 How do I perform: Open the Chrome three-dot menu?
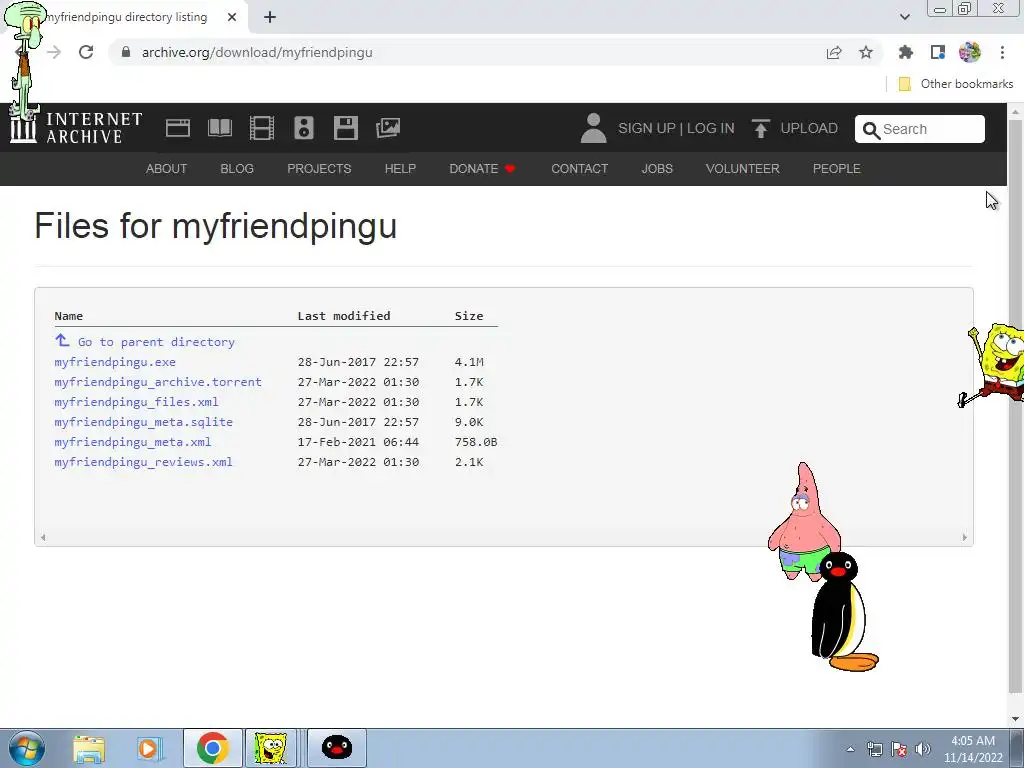(x=1002, y=52)
